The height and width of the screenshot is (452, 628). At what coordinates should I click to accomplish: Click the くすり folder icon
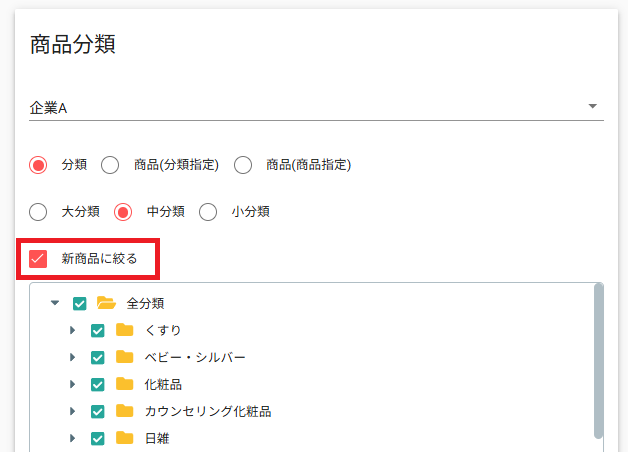tap(125, 330)
